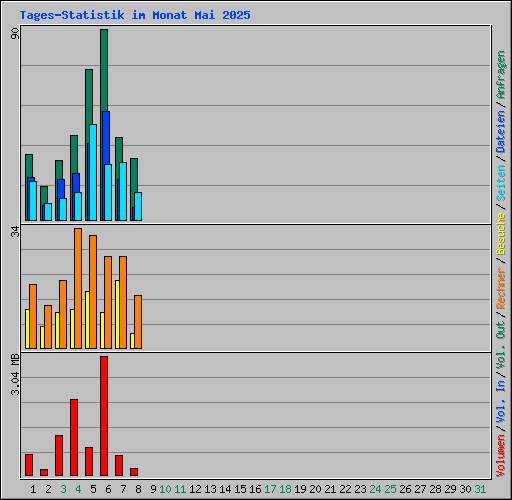Click the 'Besuche' legend label
512x500 pixels.
[501, 234]
